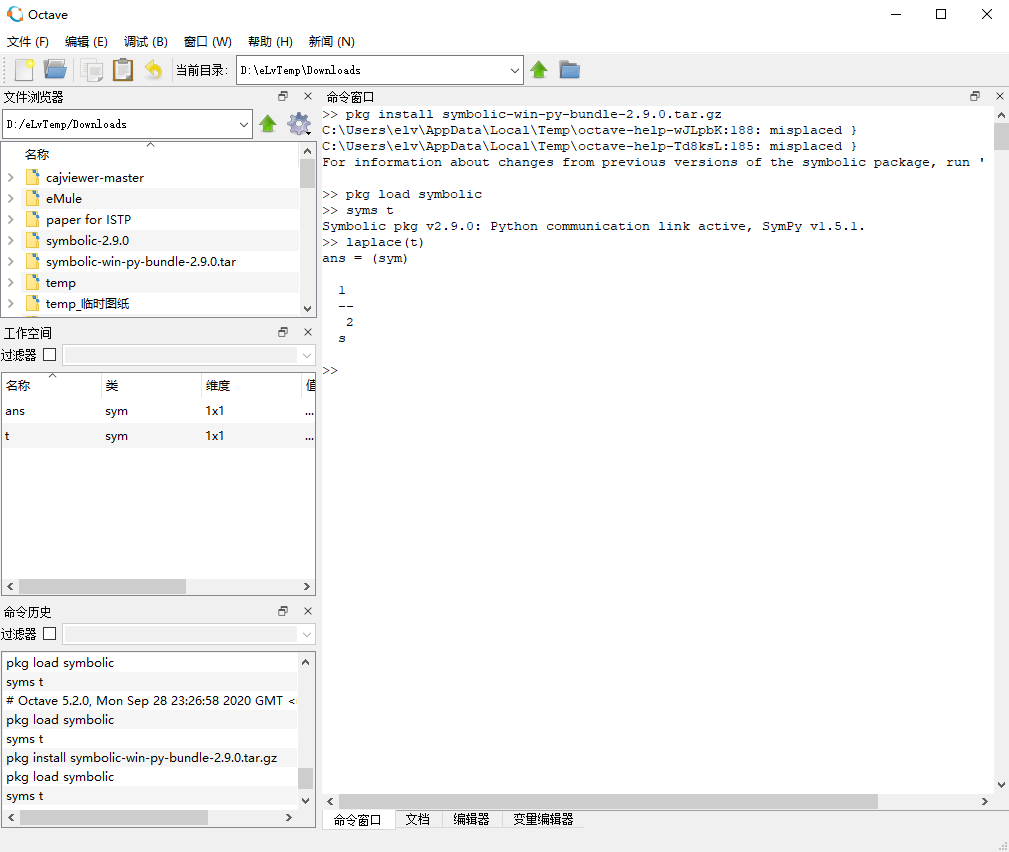
Task: Expand the symbolic-win-py-bundle-2.9.0.tar entry
Action: pos(10,262)
